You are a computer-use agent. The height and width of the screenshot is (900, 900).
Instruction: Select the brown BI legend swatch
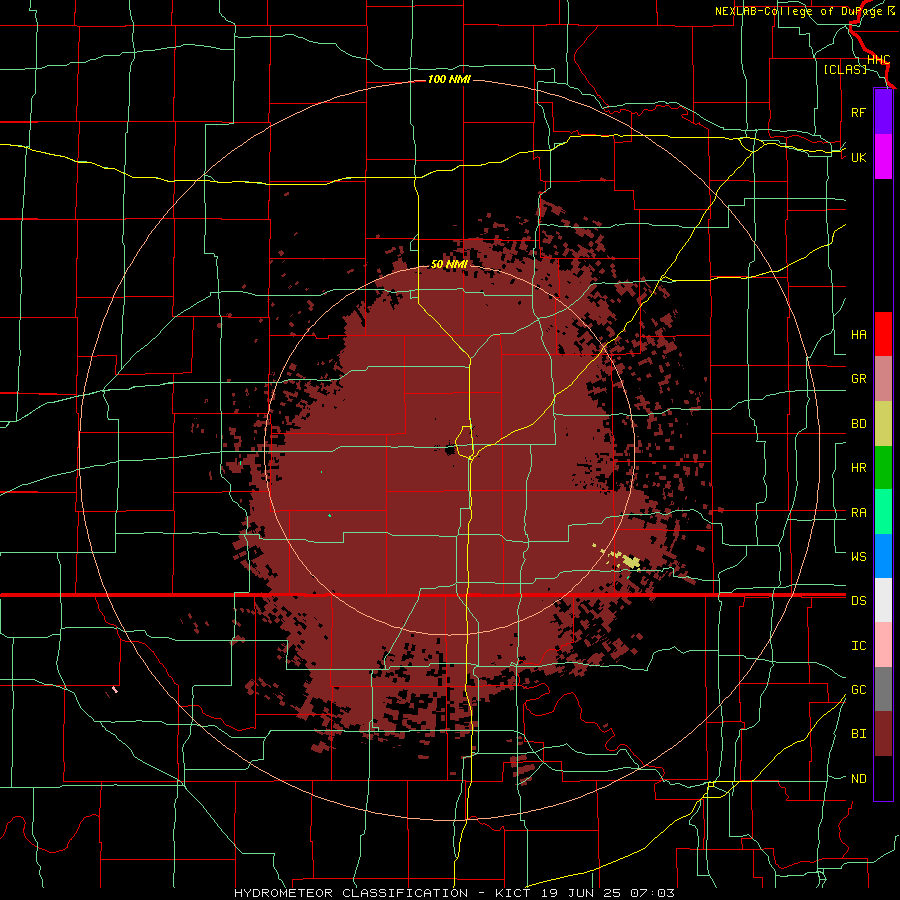click(883, 734)
